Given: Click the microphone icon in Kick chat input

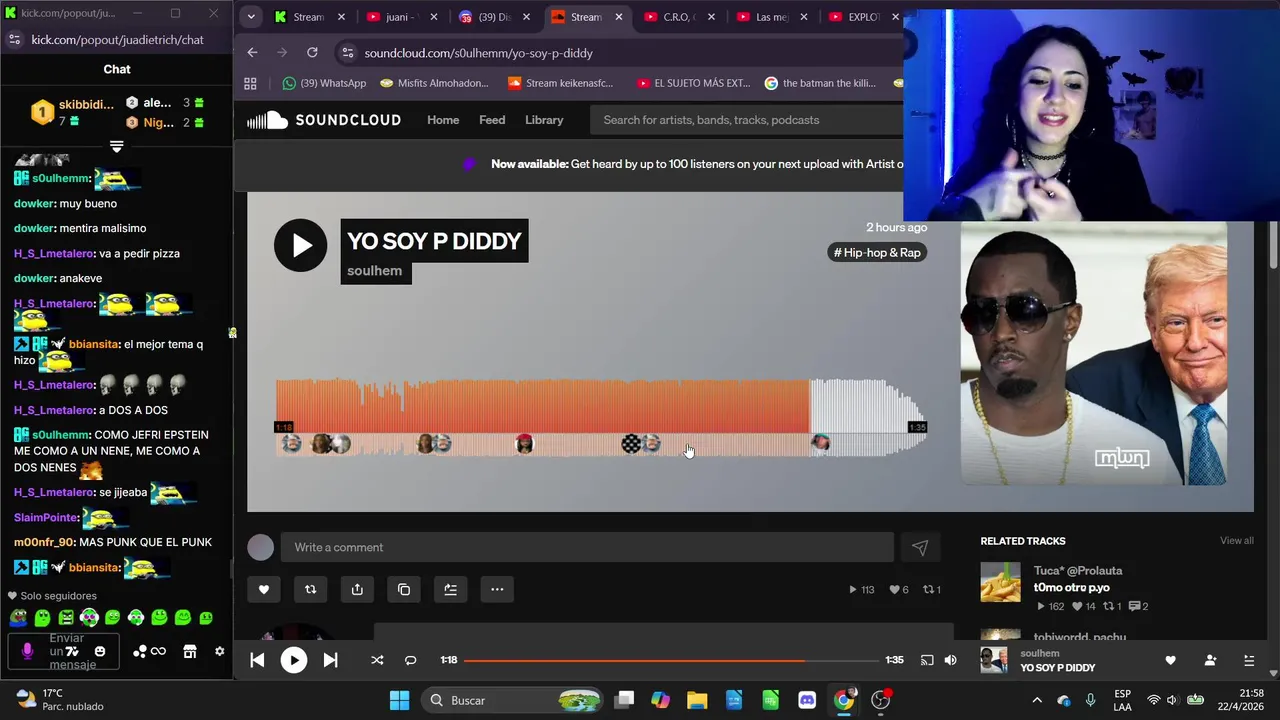Looking at the screenshot, I should click(27, 651).
